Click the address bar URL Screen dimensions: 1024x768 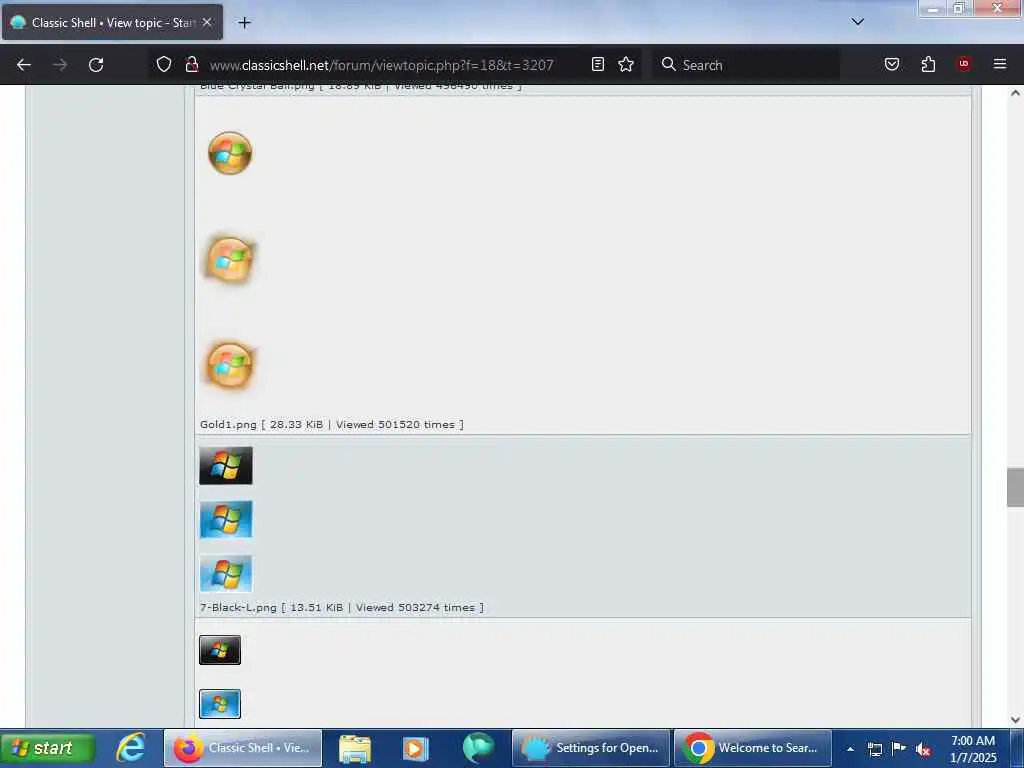(x=381, y=65)
